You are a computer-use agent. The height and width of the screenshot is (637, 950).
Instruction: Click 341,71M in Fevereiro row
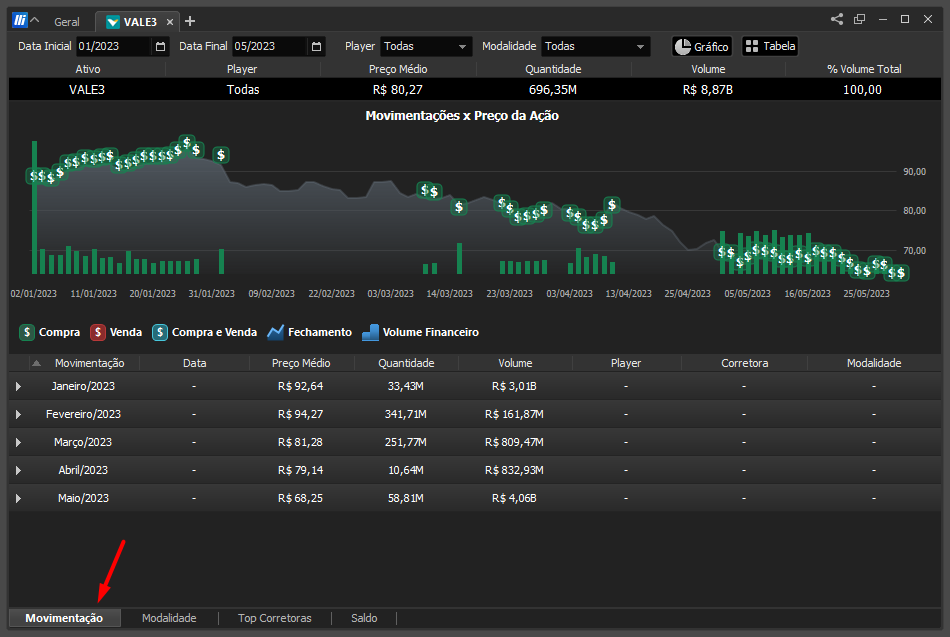(406, 415)
